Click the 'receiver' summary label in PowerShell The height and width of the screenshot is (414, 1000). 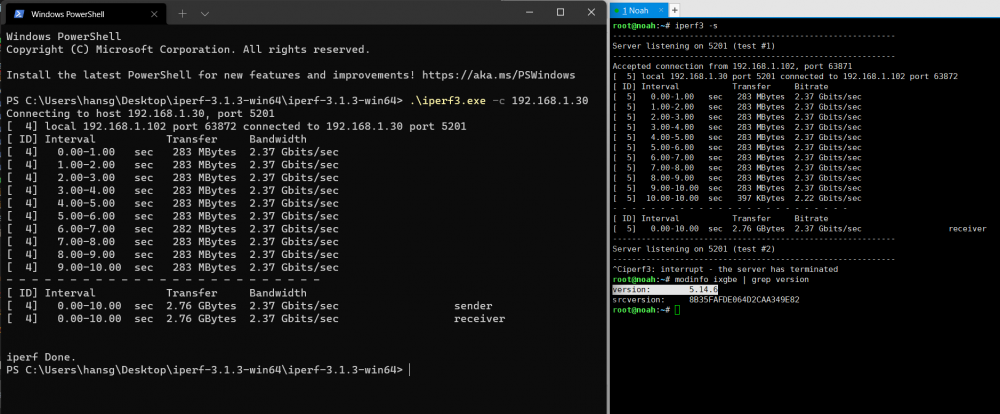tap(480, 318)
